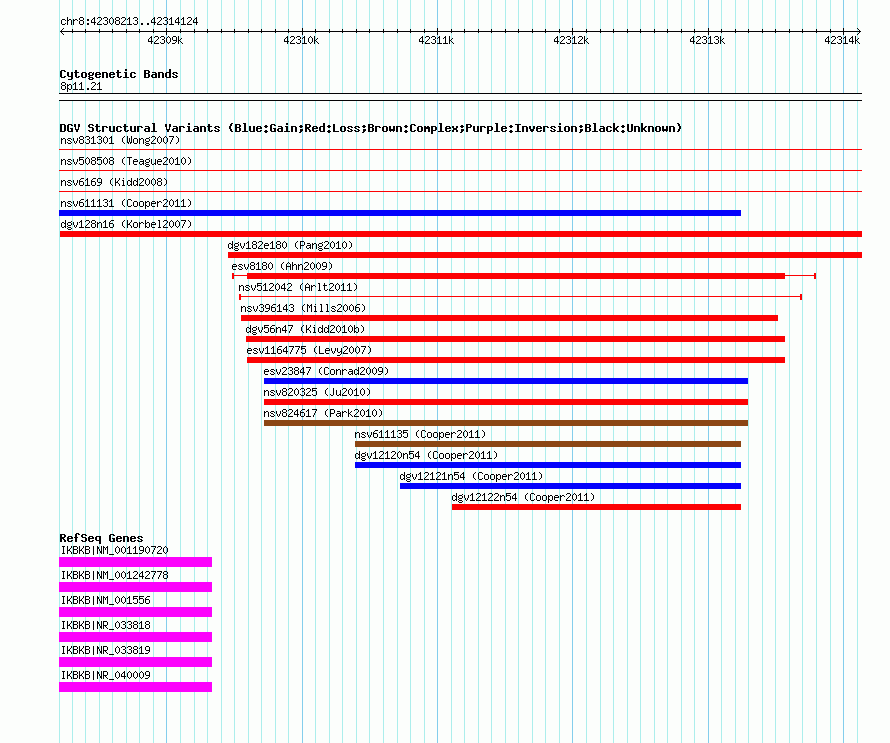Click the nsv512042 (Arlt2011) thin red line

[520, 297]
